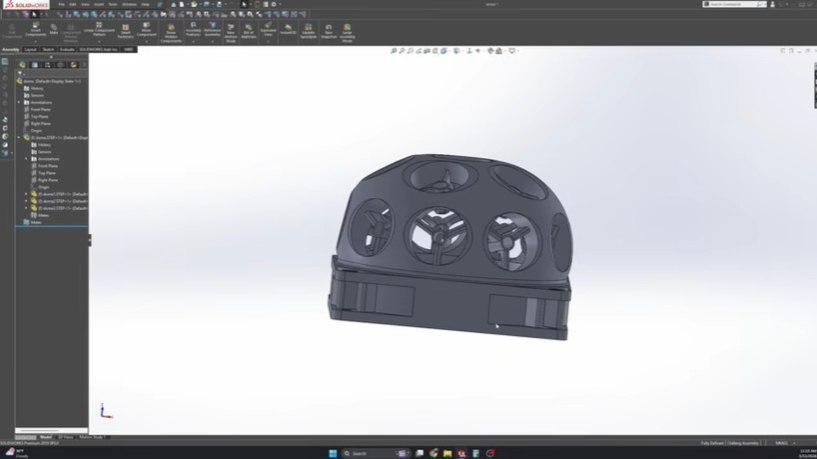Click the Windows Start button
This screenshot has height=459, width=817.
(x=332, y=453)
